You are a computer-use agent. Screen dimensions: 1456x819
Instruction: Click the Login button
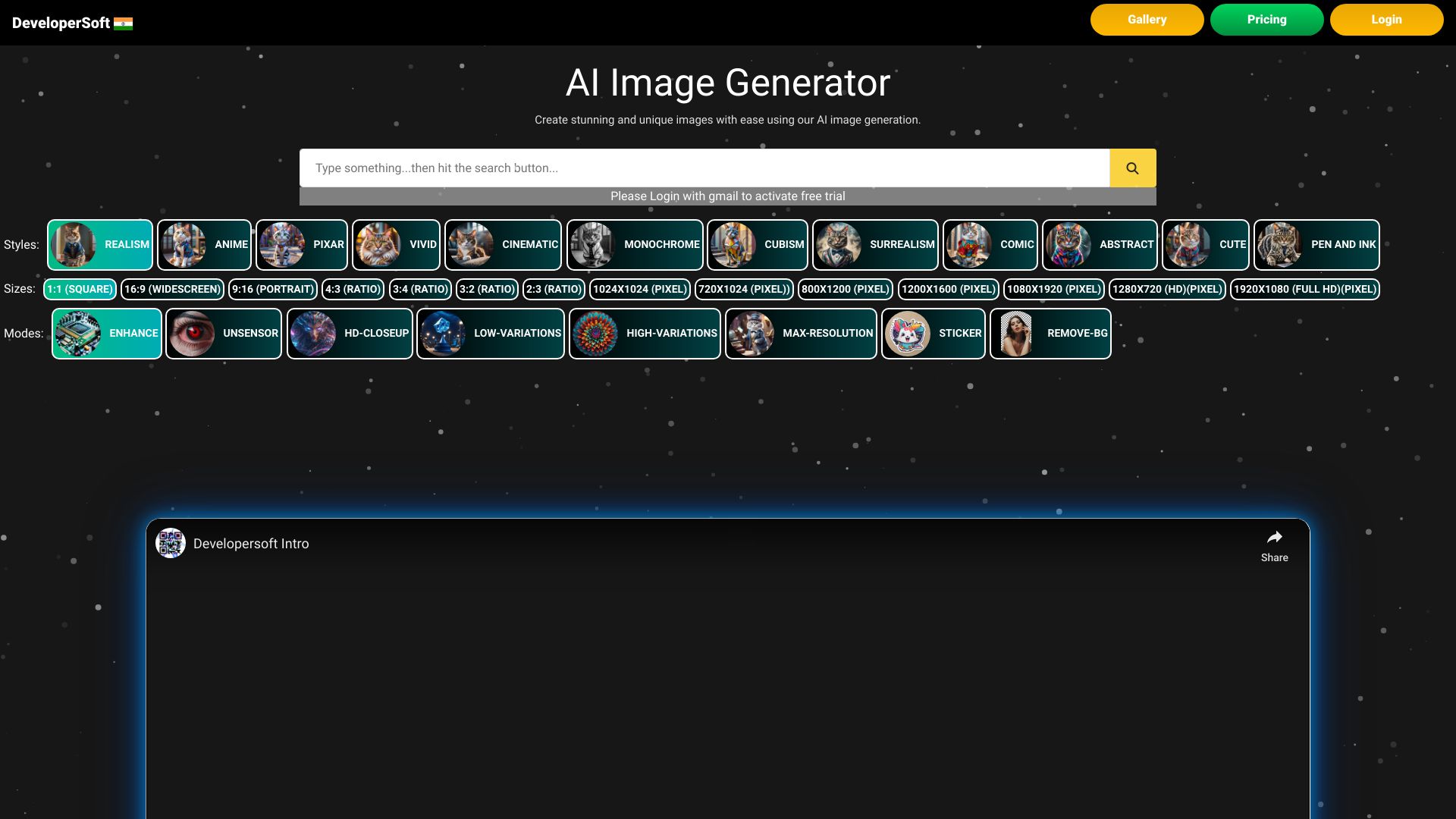pos(1386,19)
